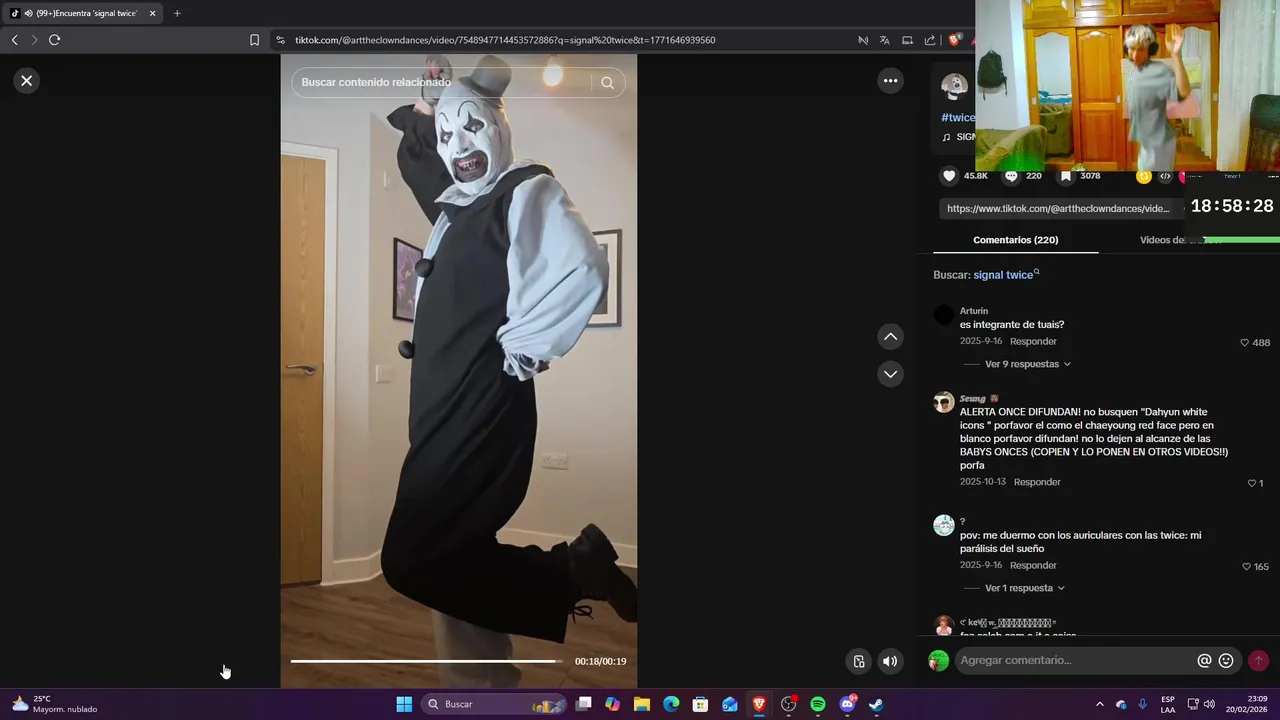Open Arturin's profile name
1280x720 pixels.
click(x=974, y=311)
